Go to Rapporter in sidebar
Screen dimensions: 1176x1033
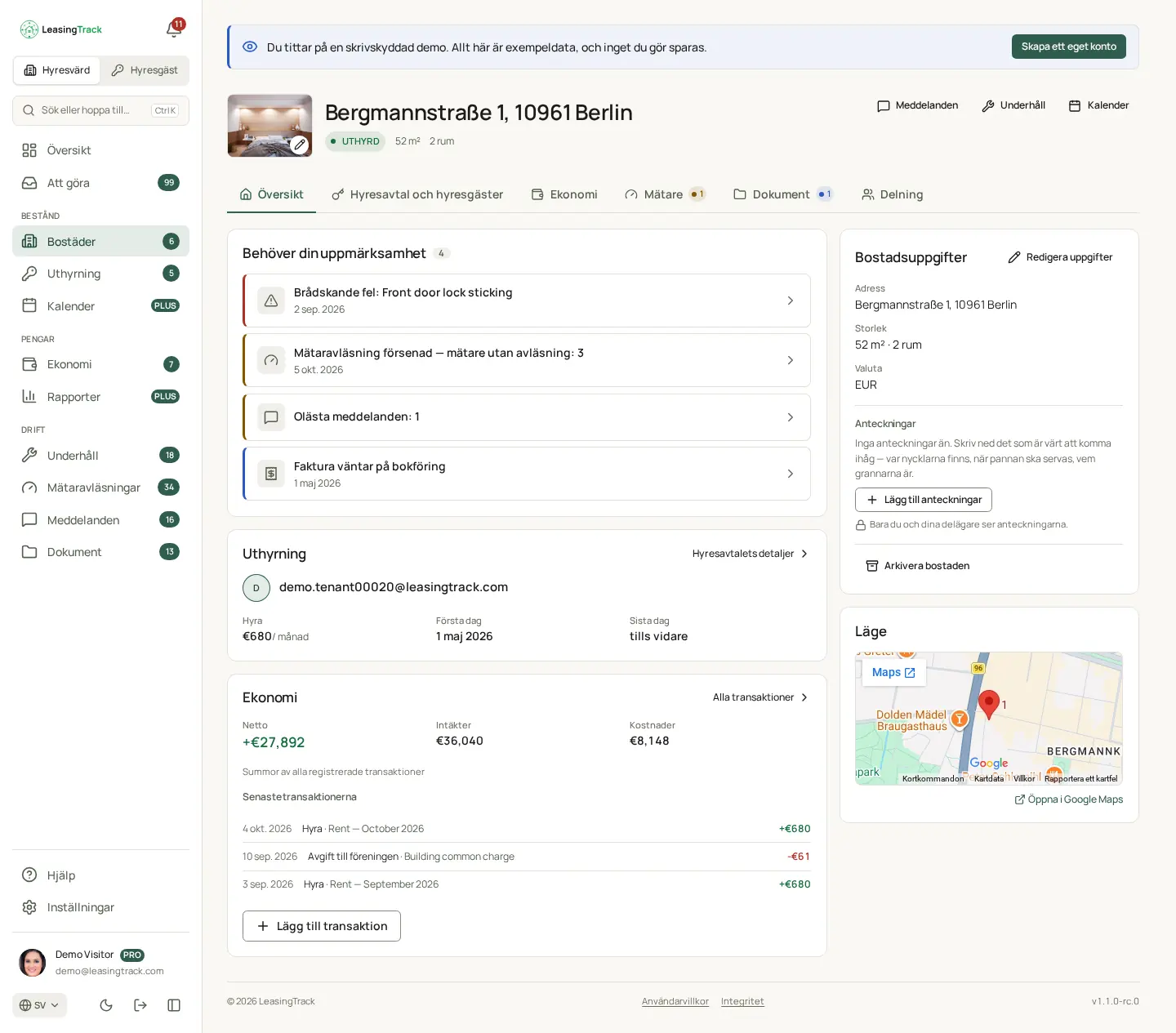pyautogui.click(x=100, y=397)
